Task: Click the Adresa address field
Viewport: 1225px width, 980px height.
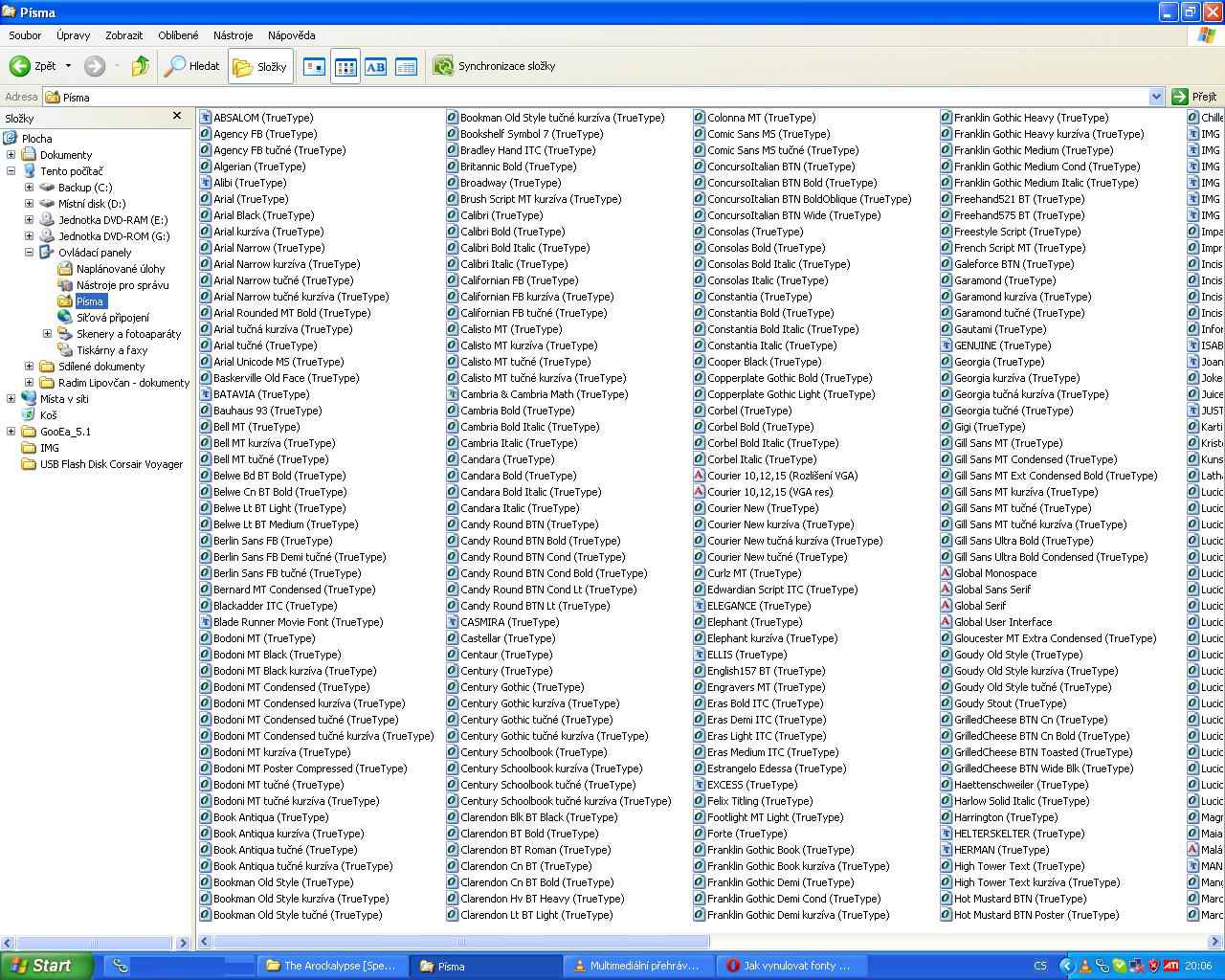Action: tap(603, 97)
